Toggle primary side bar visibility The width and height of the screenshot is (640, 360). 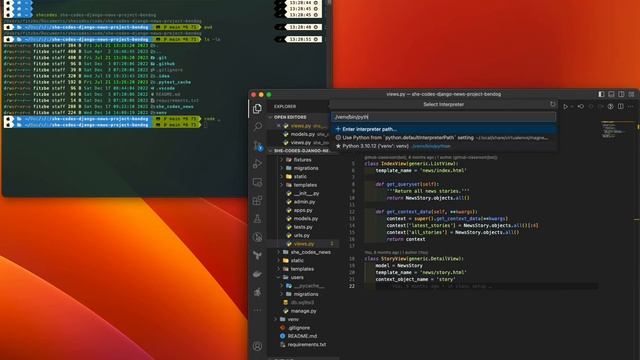tap(601, 94)
